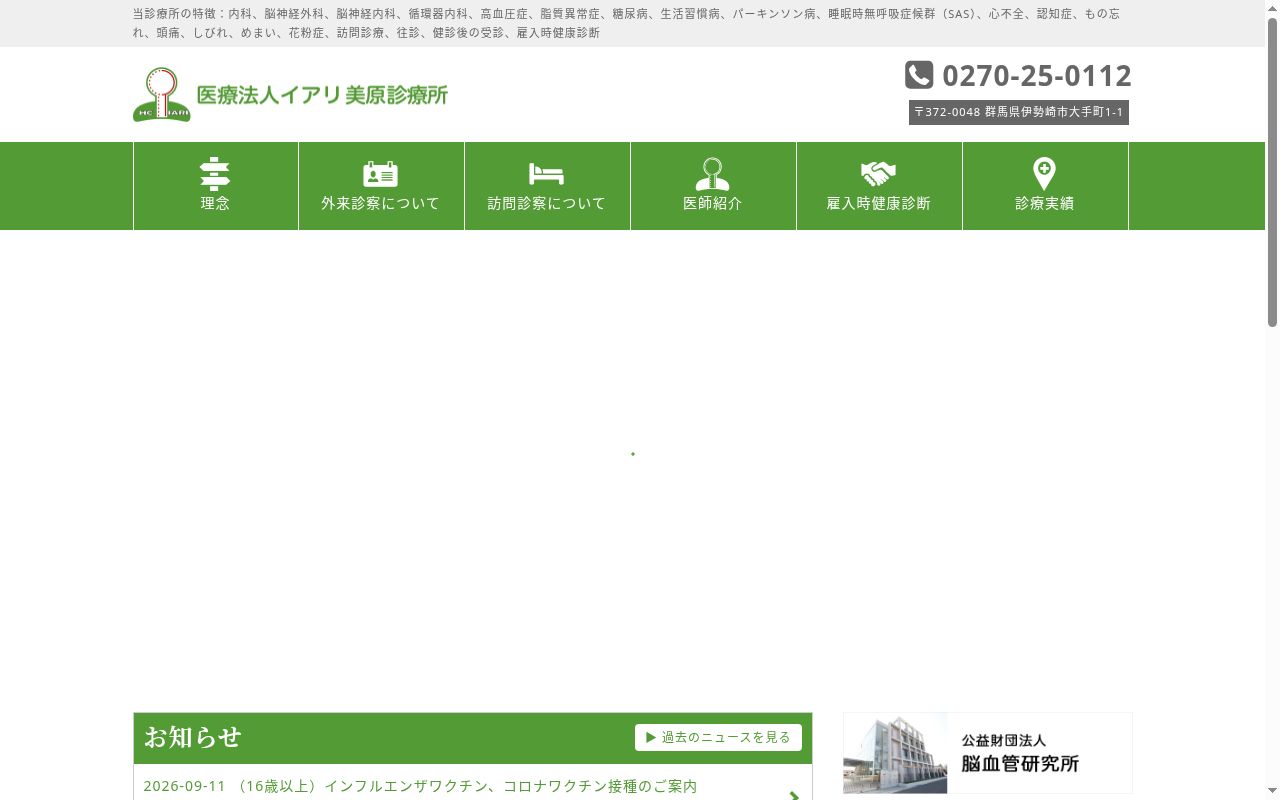Go to 雇入時健康診断 page
The height and width of the screenshot is (800, 1280).
pyautogui.click(x=879, y=186)
